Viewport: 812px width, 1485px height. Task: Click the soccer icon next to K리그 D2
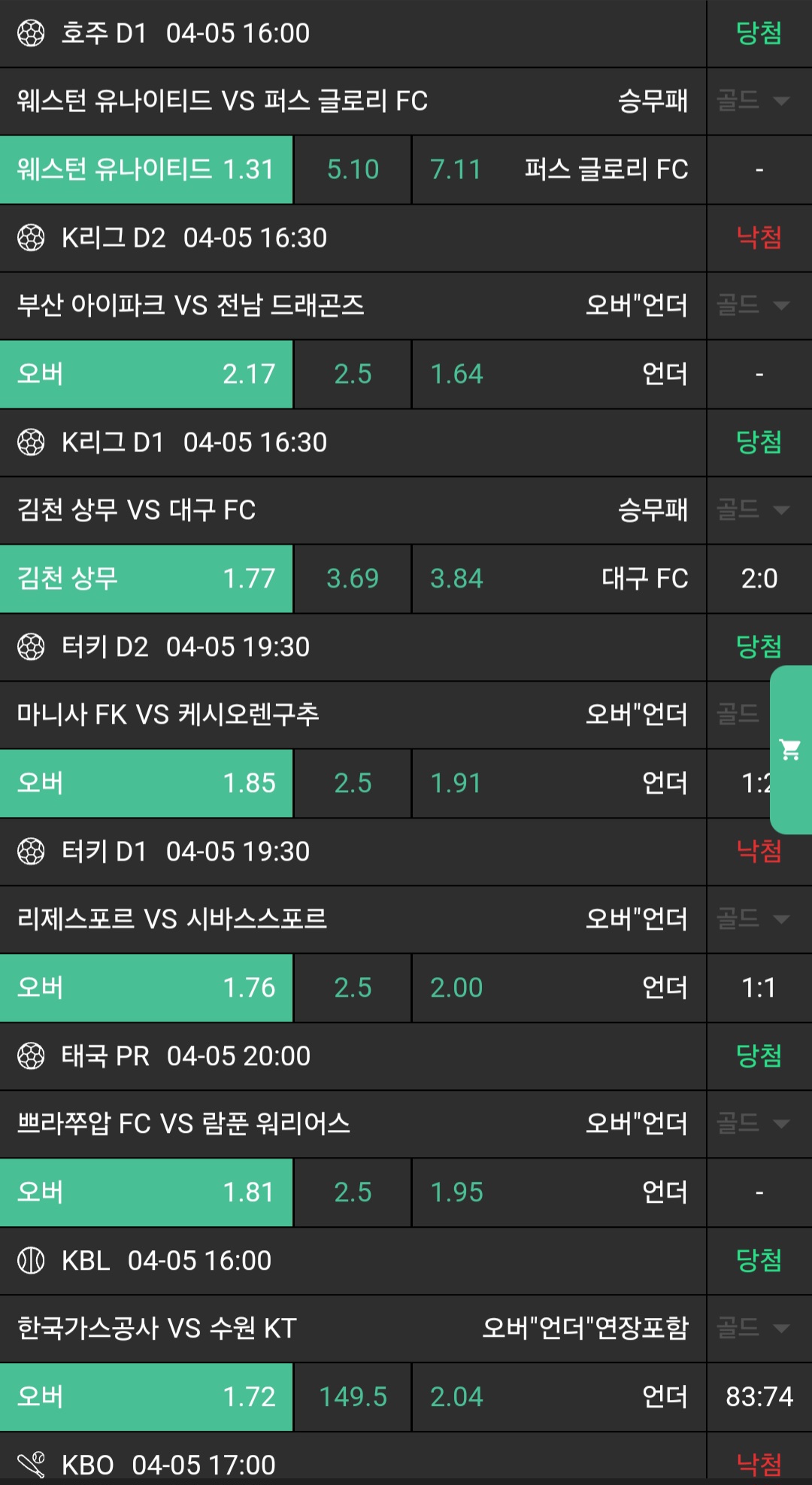click(x=31, y=238)
